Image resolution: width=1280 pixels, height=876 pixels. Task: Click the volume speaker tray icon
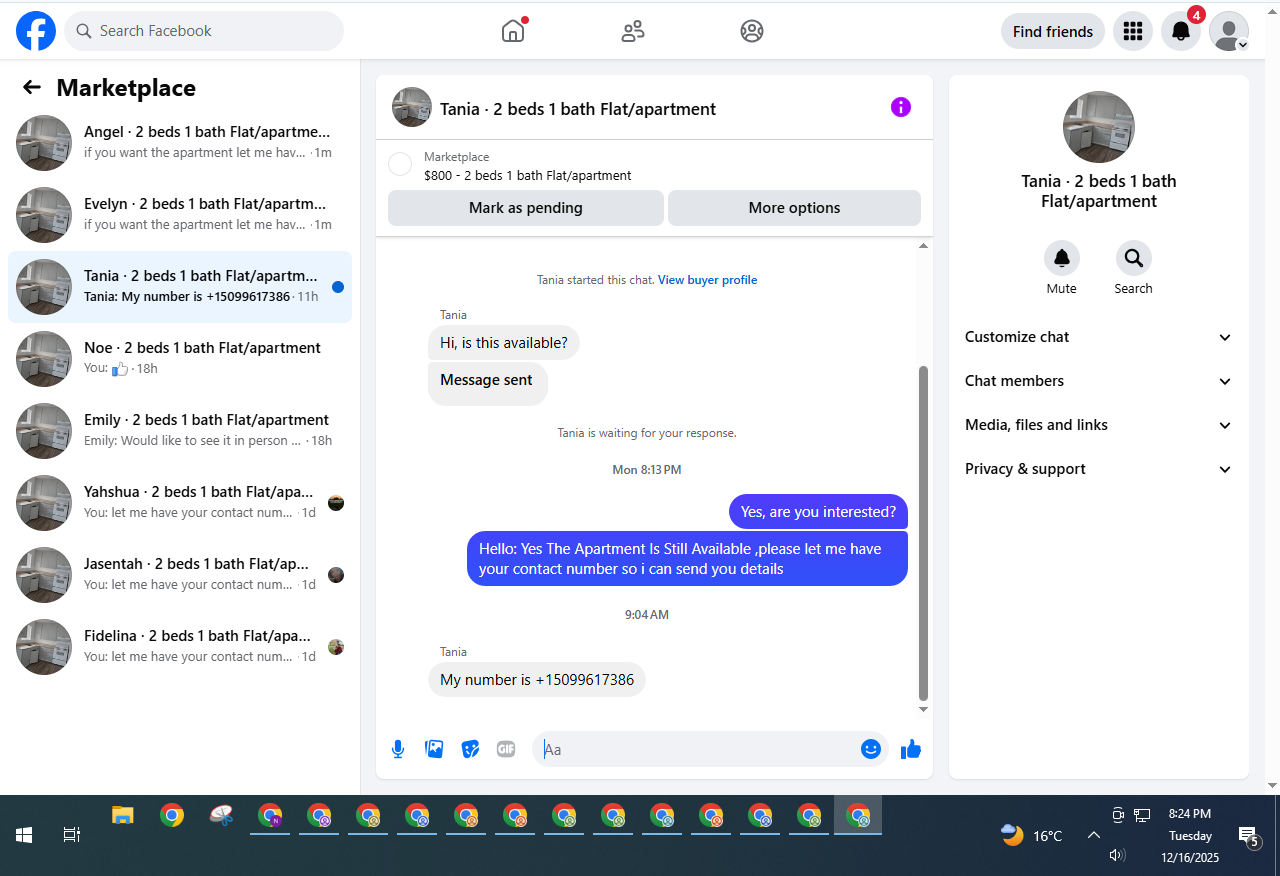click(x=1118, y=855)
